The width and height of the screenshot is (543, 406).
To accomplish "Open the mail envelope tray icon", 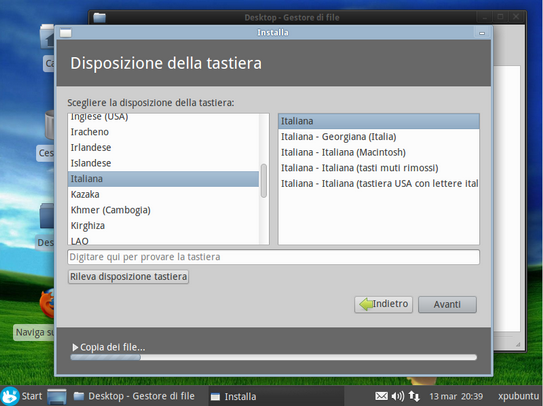I will click(x=381, y=396).
